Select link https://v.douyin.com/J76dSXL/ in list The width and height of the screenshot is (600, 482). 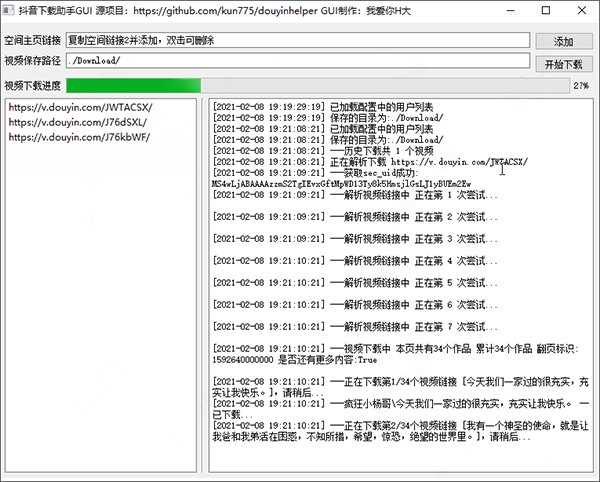[78, 122]
